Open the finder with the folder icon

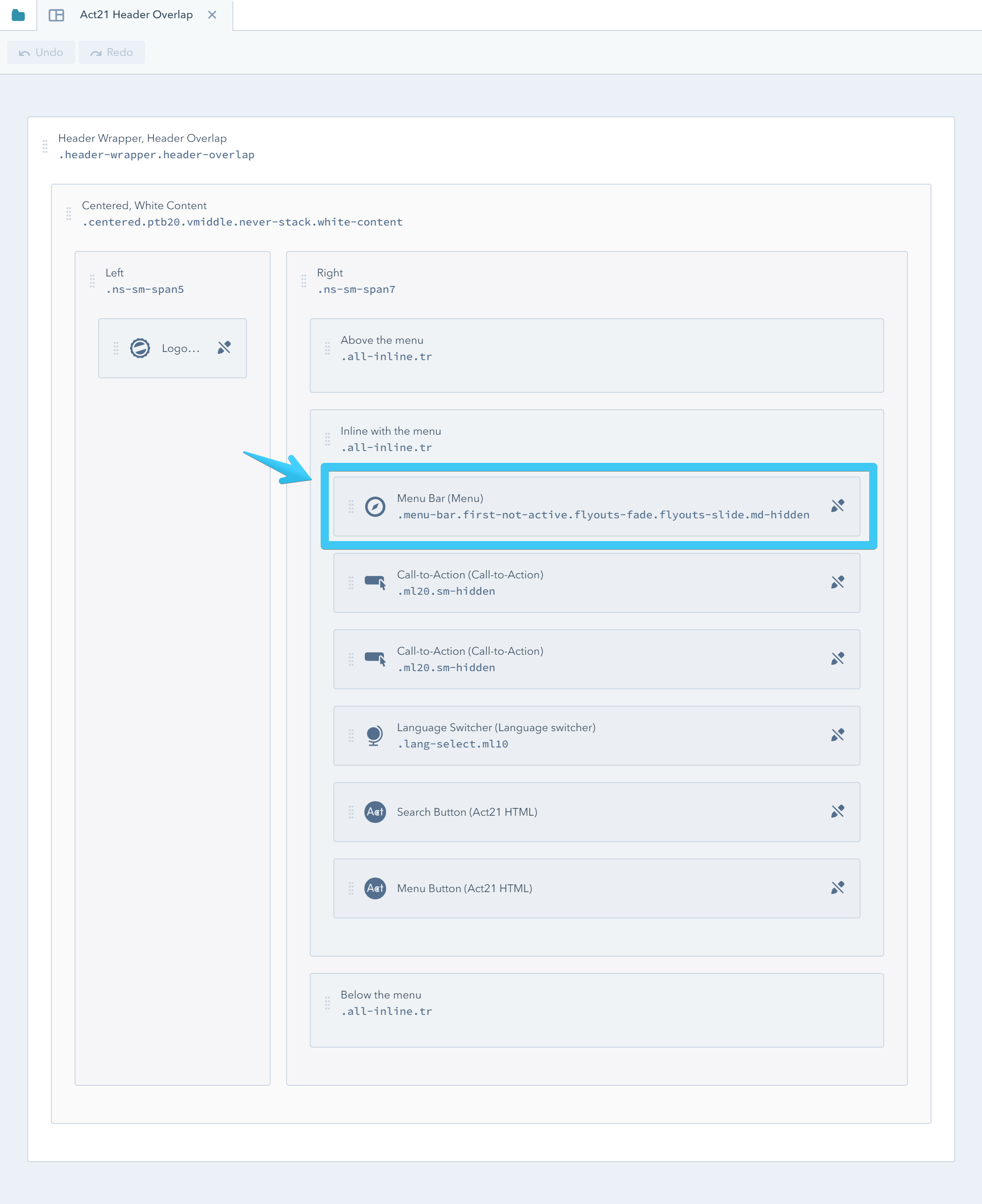(18, 15)
